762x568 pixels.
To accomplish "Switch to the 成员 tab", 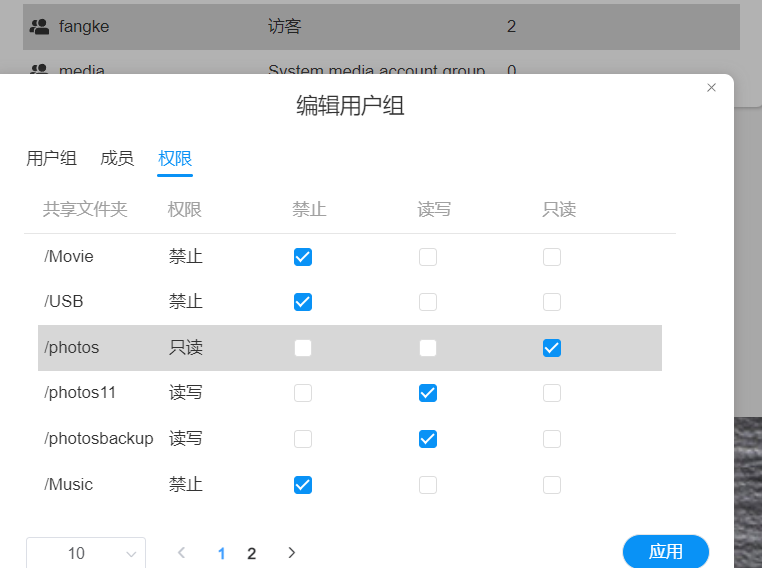I will tap(117, 158).
